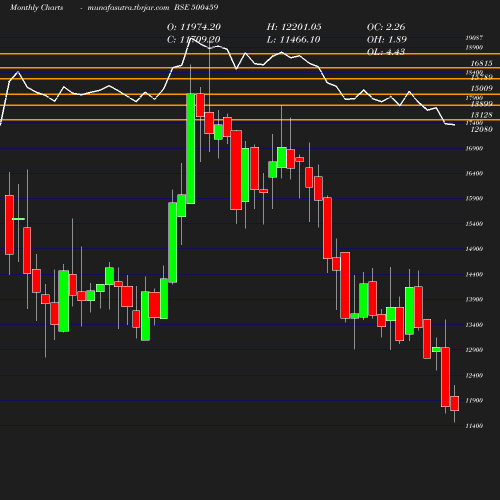The height and width of the screenshot is (500, 500).
Task: Click the 14400 axis label
Action: coord(474,274)
